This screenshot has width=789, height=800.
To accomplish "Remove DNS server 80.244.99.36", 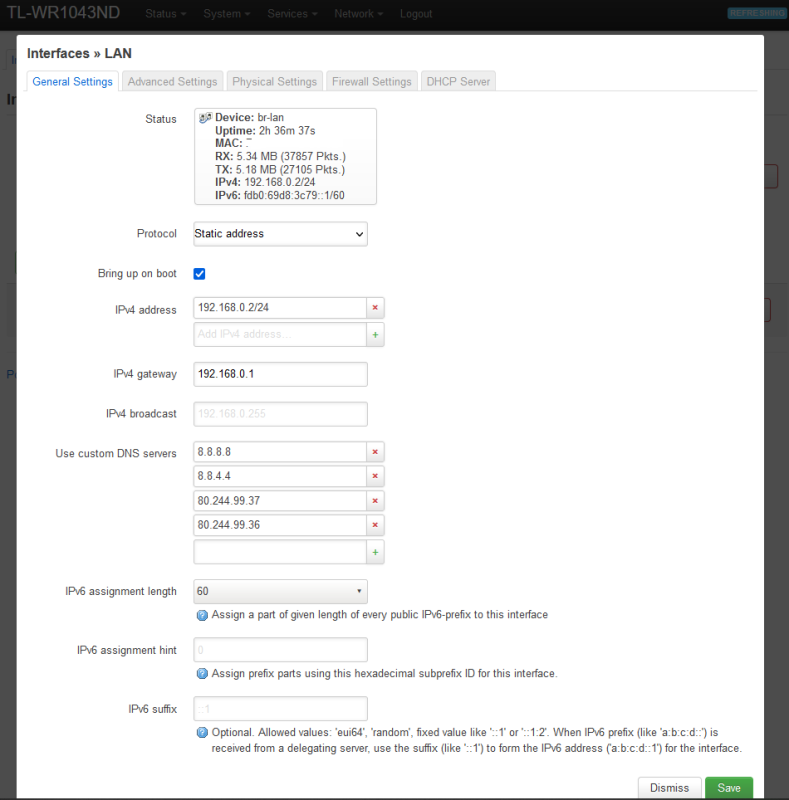I will (375, 525).
